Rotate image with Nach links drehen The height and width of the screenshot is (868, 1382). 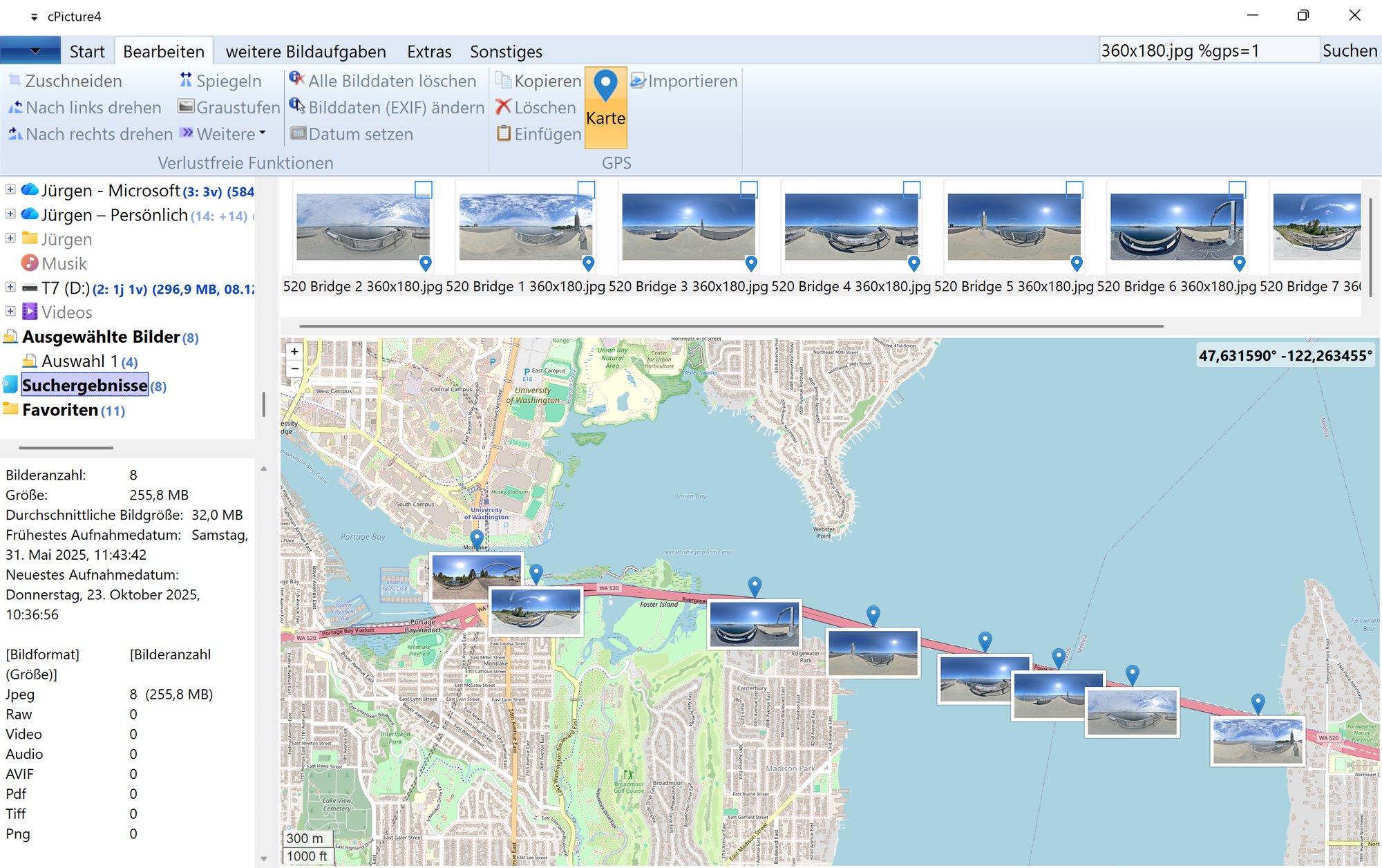click(84, 108)
